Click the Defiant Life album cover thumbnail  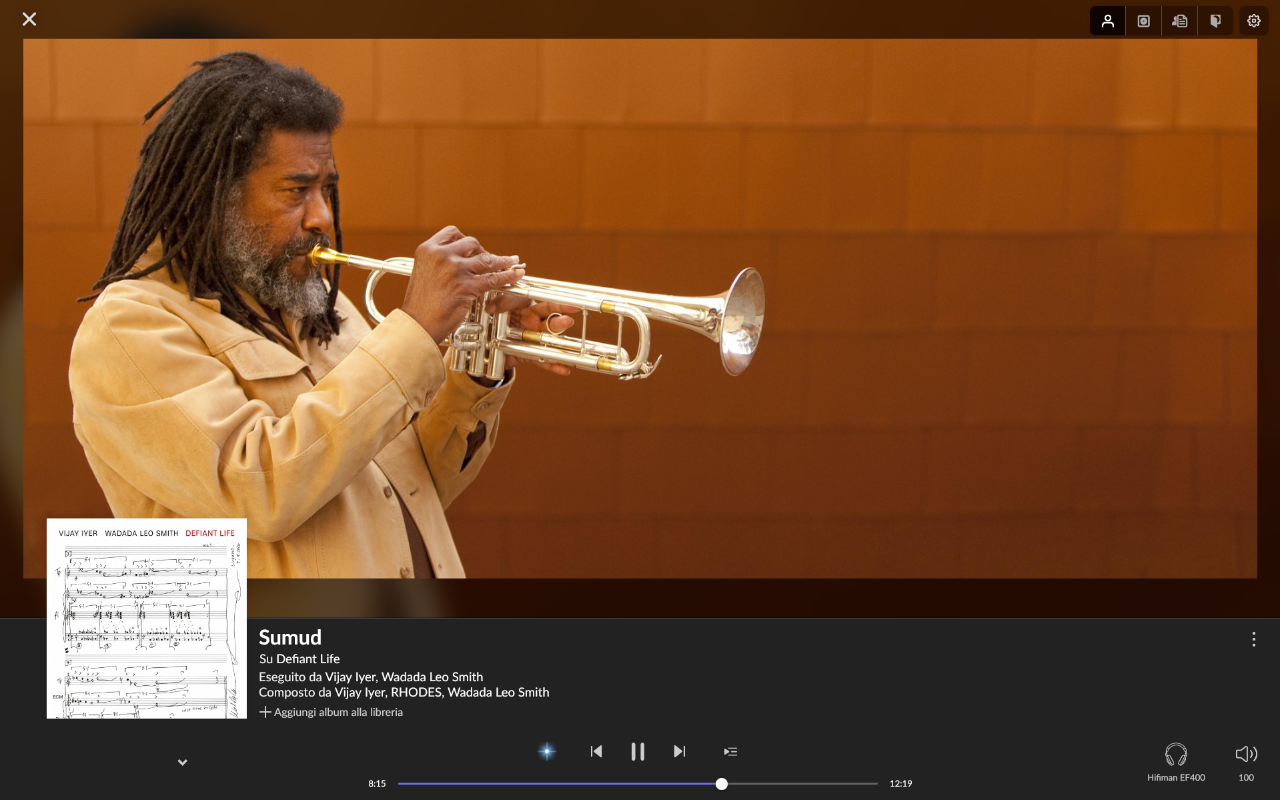pyautogui.click(x=147, y=618)
